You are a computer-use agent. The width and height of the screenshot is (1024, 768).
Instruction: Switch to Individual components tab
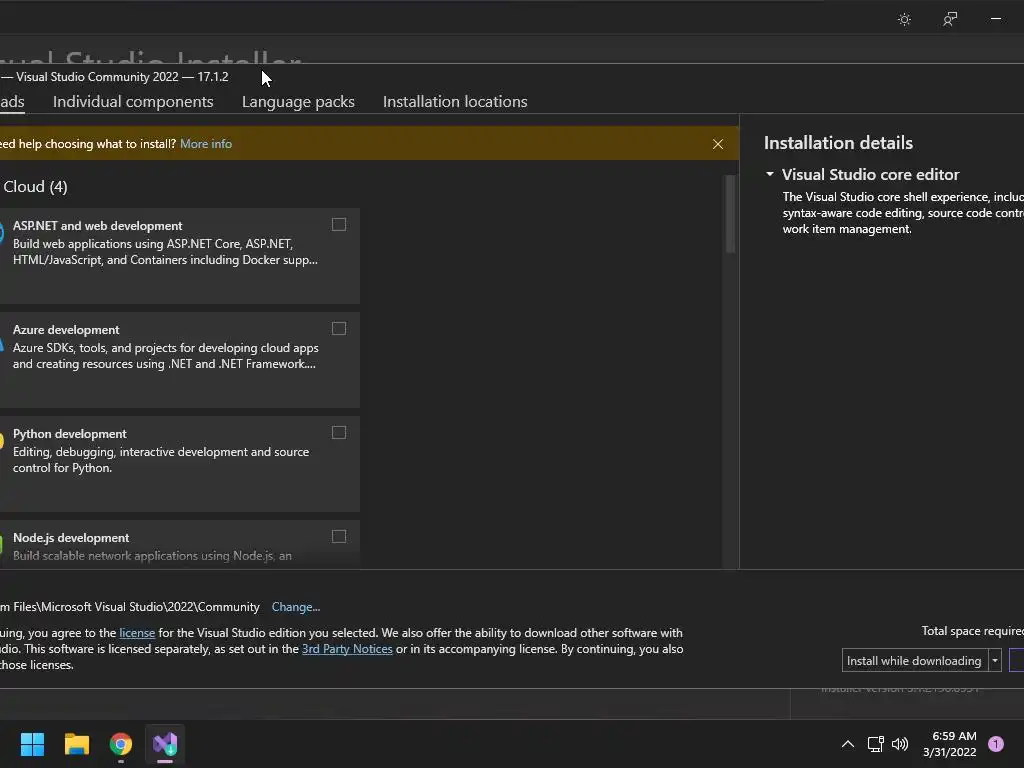[x=133, y=102]
